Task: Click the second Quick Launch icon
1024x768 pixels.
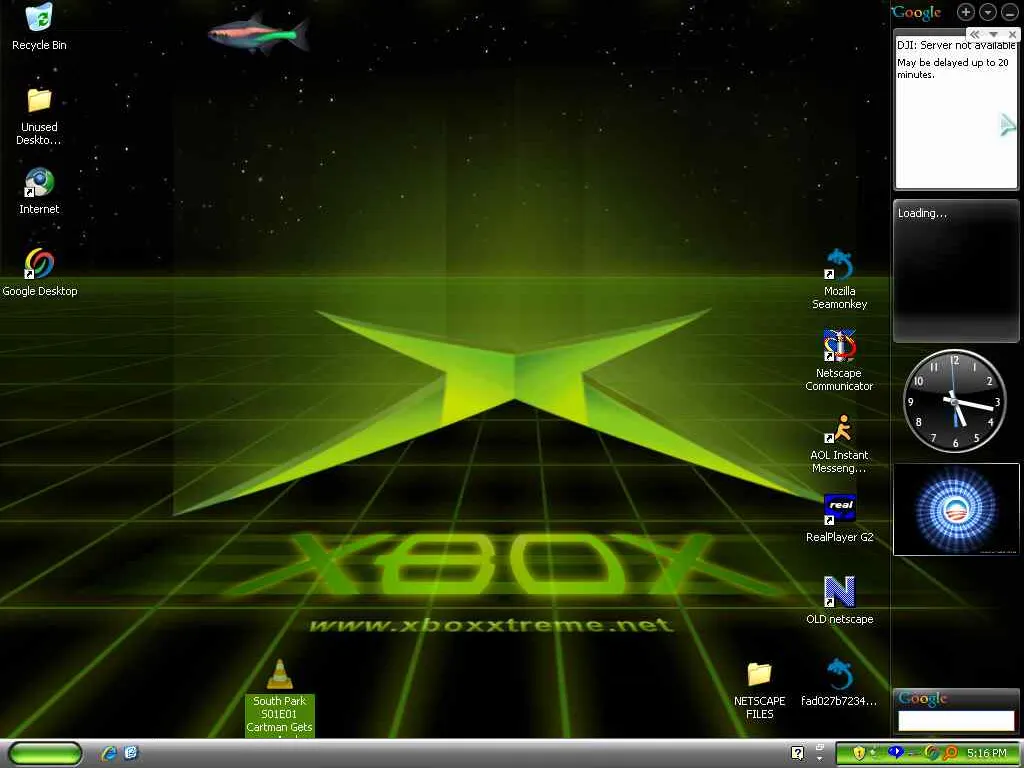Action: 131,753
